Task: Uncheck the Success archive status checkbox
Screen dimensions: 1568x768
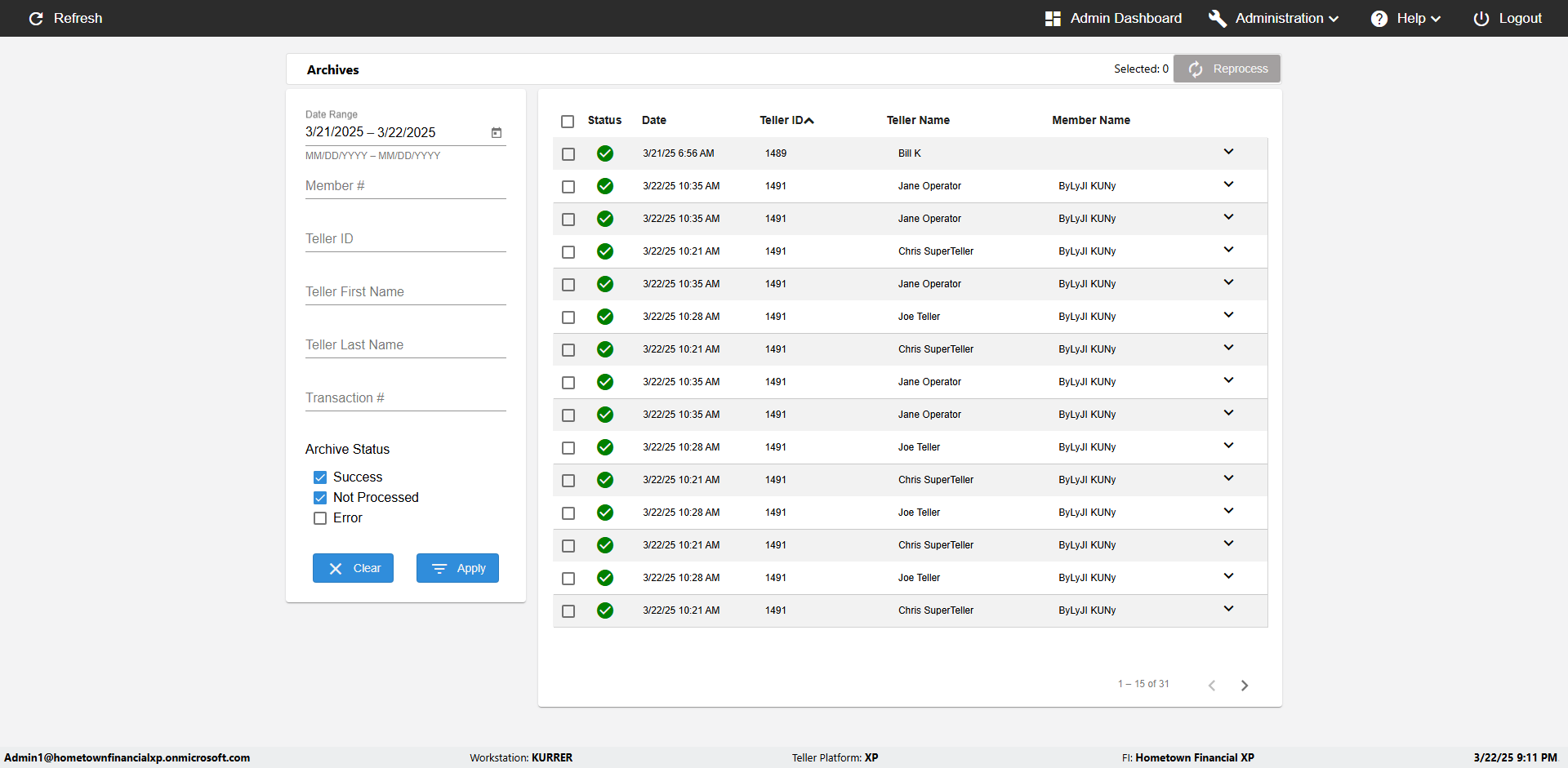Action: point(320,477)
